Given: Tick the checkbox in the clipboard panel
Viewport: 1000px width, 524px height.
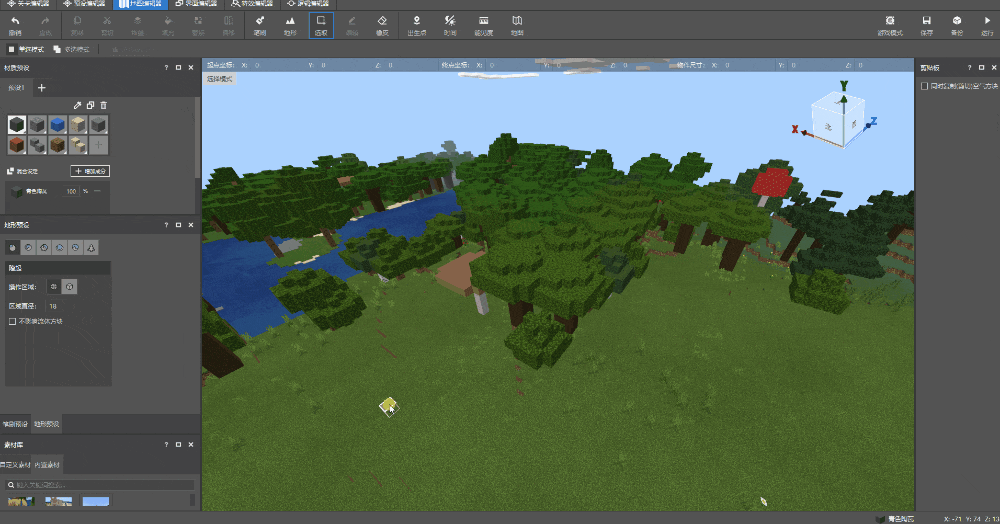Looking at the screenshot, I should 924,86.
